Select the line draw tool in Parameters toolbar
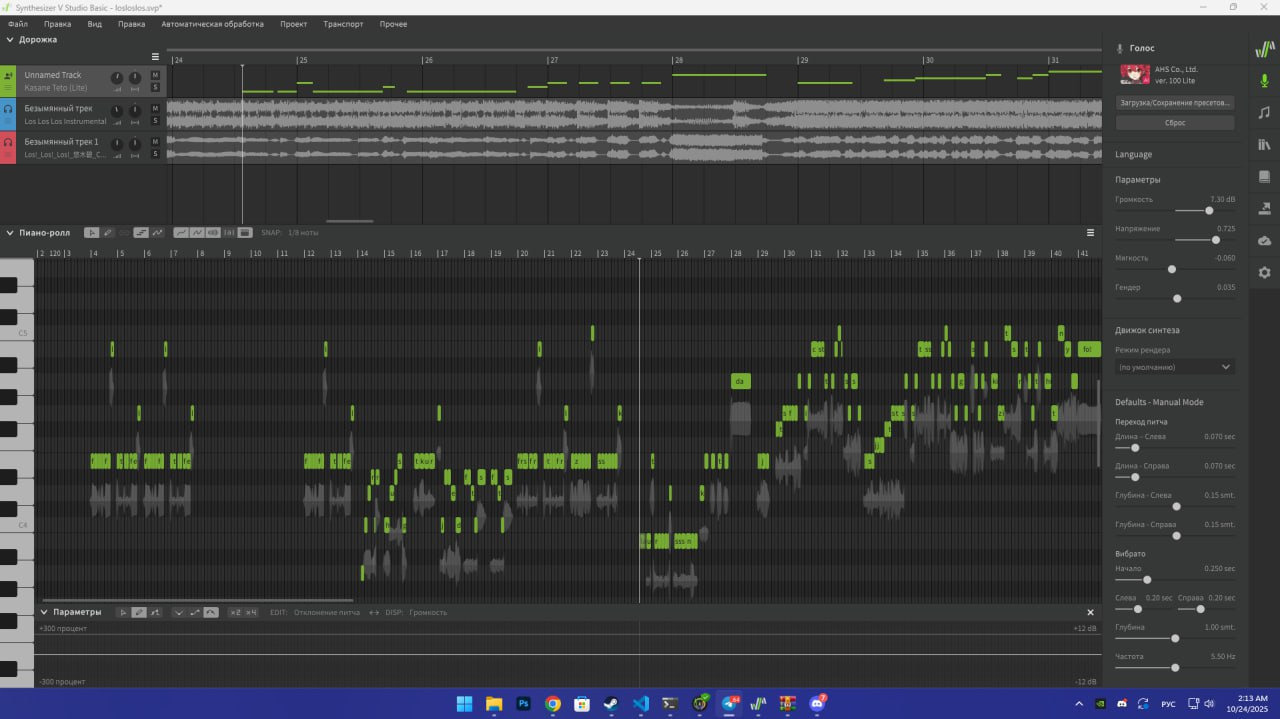This screenshot has width=1280, height=719. point(155,612)
